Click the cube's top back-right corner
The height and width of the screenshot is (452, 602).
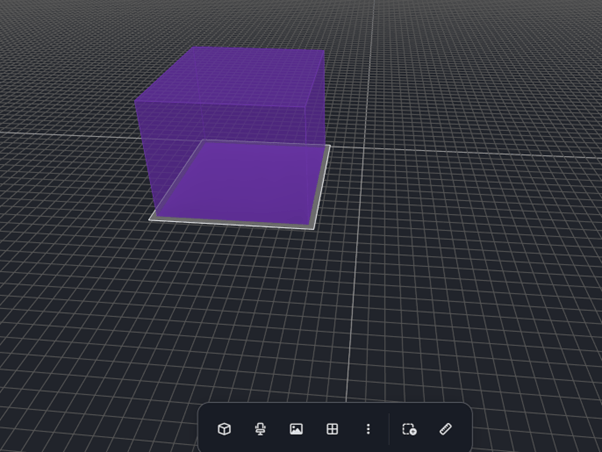pos(324,50)
